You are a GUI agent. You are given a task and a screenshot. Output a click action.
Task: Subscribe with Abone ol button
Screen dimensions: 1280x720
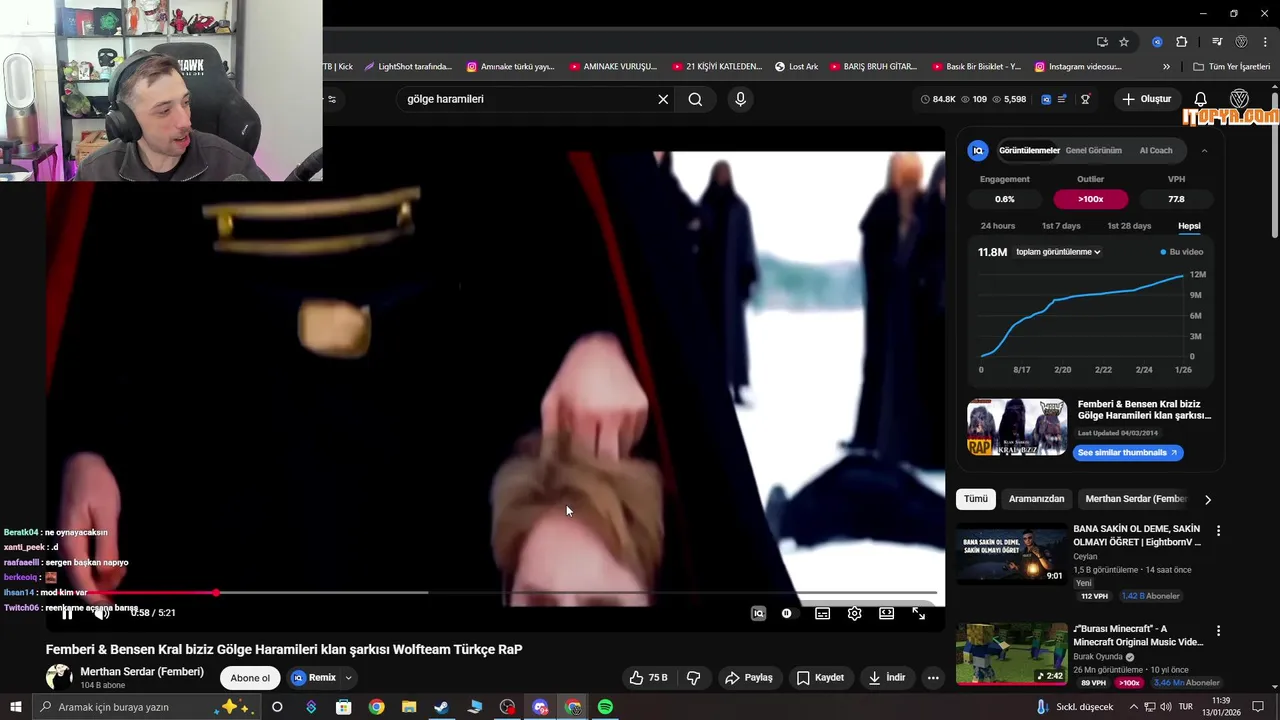pyautogui.click(x=250, y=678)
